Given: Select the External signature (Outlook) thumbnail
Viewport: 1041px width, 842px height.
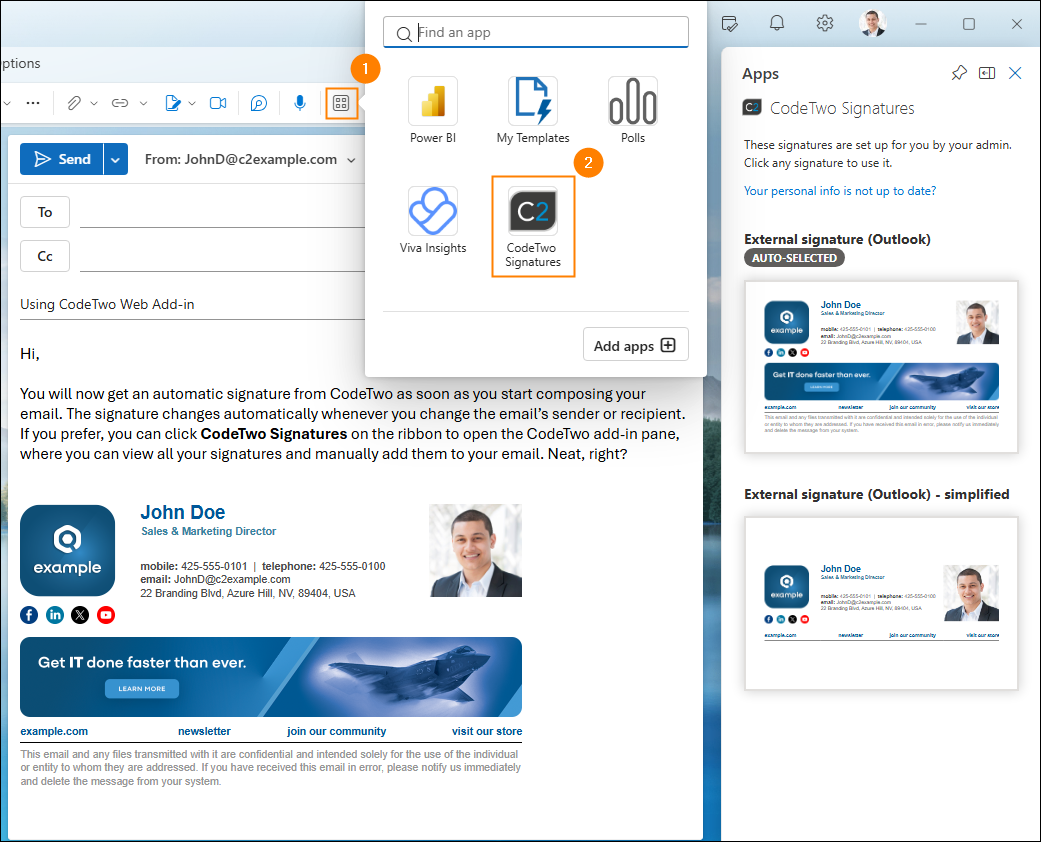Looking at the screenshot, I should (x=881, y=367).
